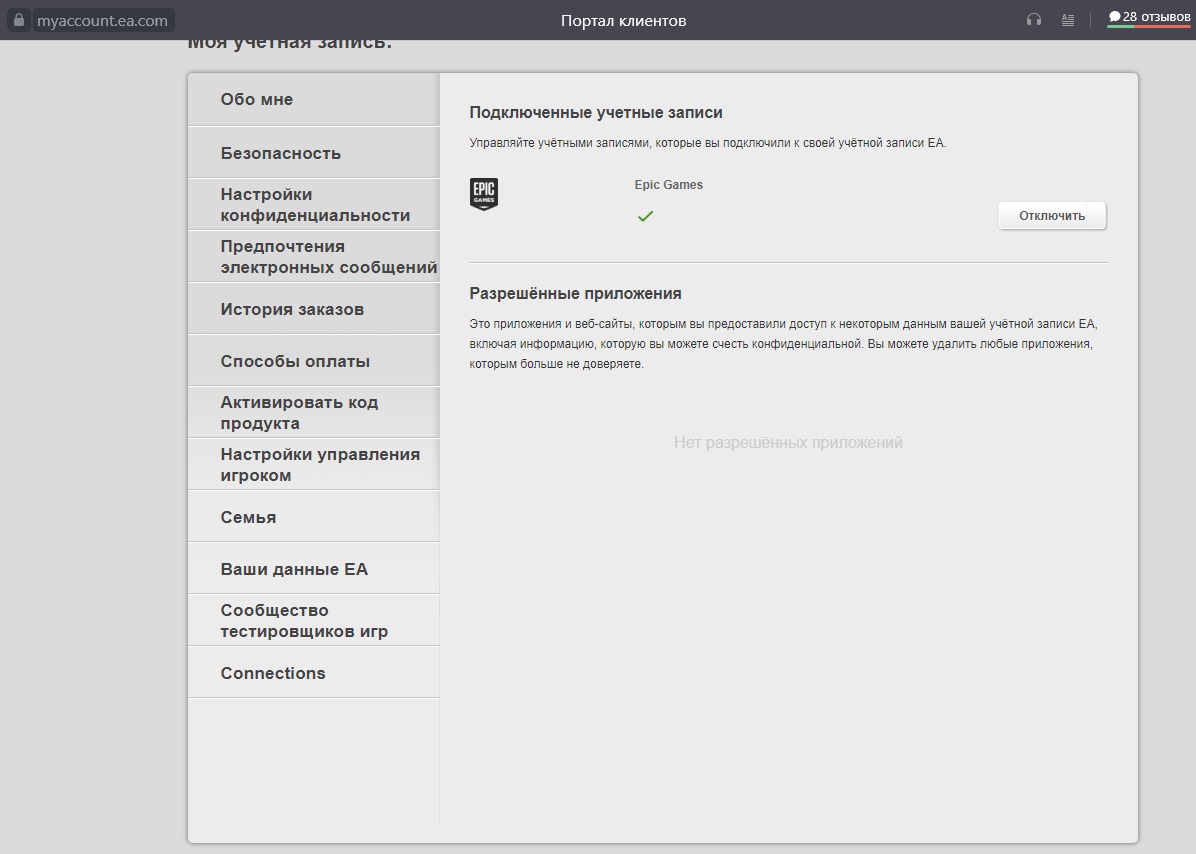Click the myaccount.ea.com address field
Image resolution: width=1196 pixels, height=854 pixels.
click(102, 21)
